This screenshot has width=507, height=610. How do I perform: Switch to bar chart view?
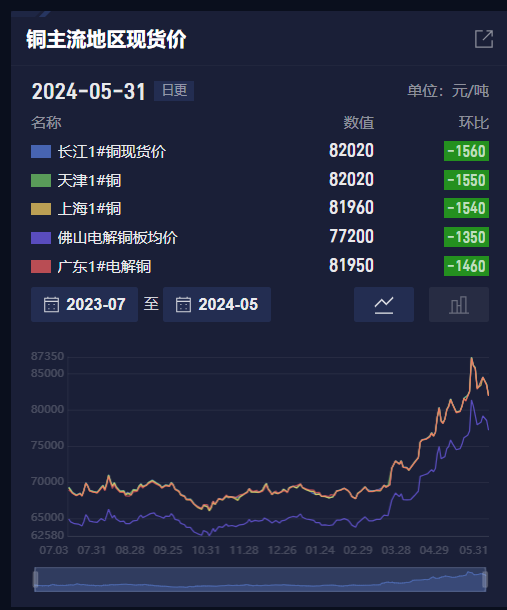click(x=459, y=305)
